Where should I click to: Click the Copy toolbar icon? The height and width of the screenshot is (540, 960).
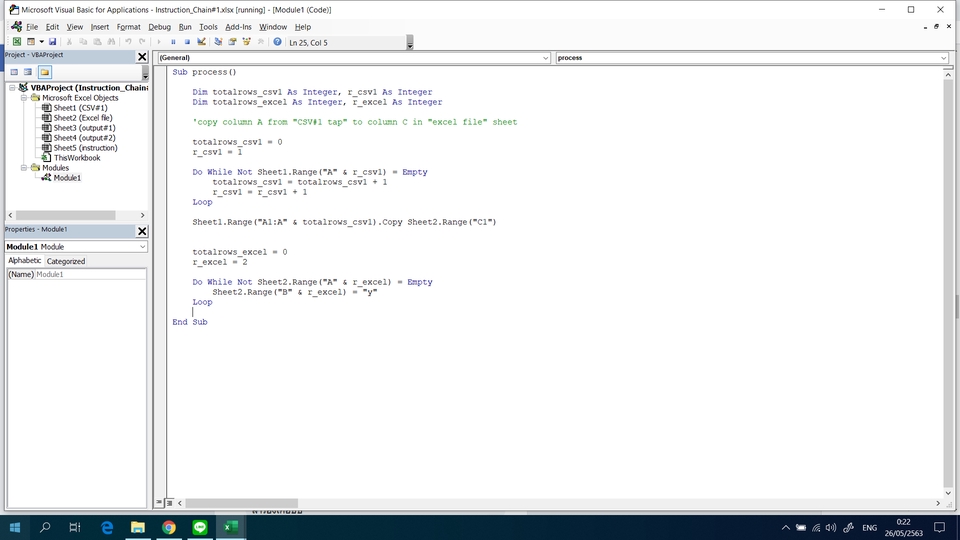(x=83, y=42)
